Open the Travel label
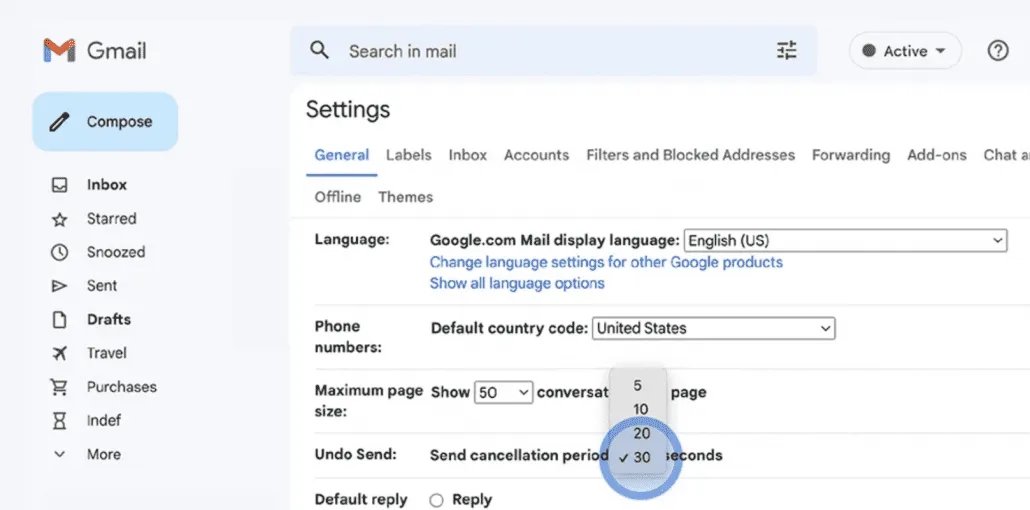The width and height of the screenshot is (1030, 510). pos(106,353)
